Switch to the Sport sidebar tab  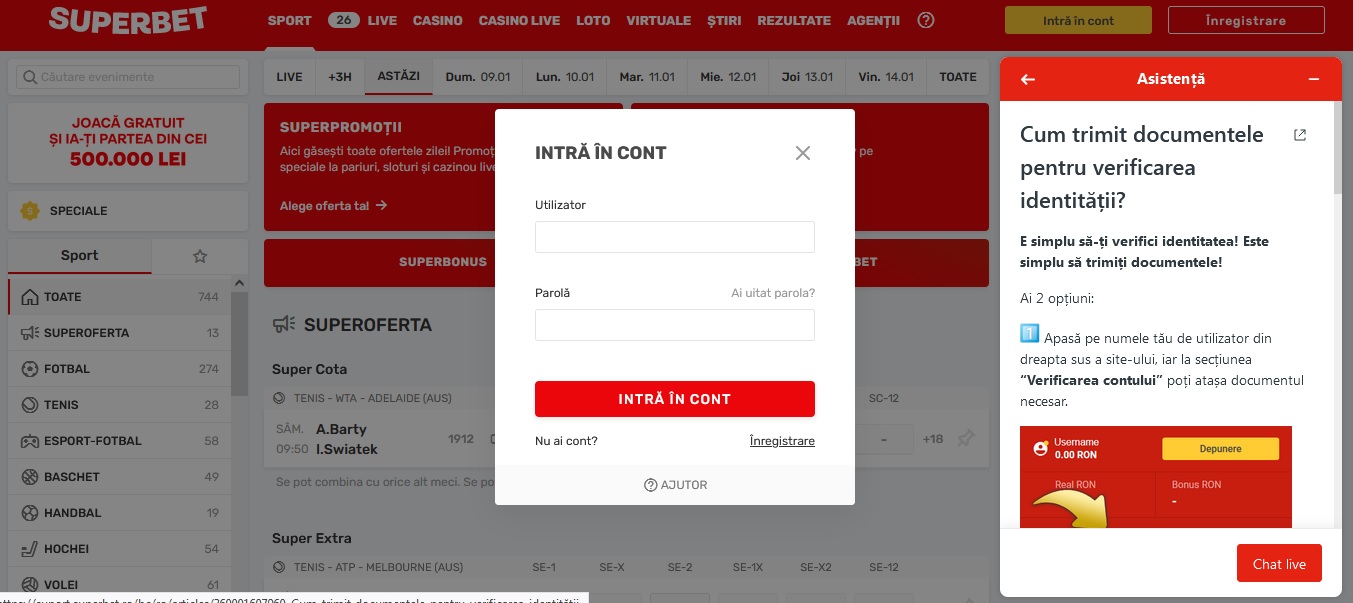80,256
